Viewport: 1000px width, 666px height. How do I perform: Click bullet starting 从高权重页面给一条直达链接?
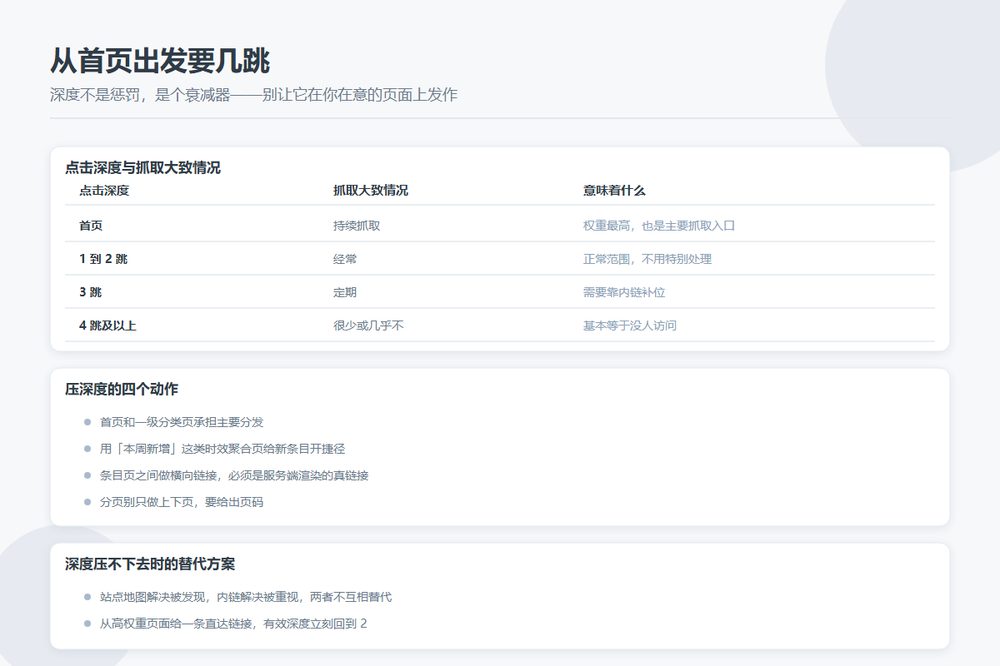click(x=233, y=623)
